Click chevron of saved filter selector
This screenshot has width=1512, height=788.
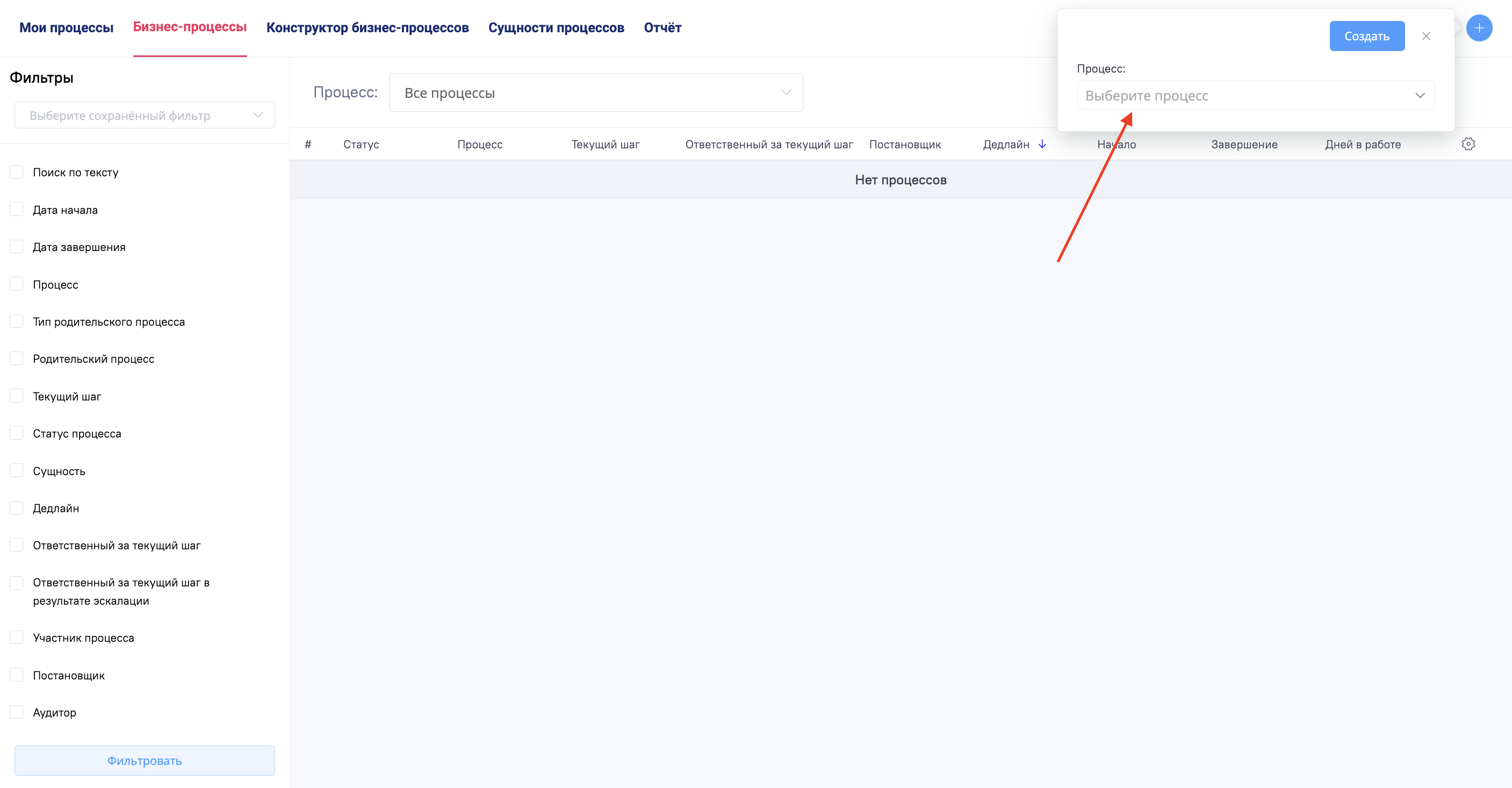[258, 115]
